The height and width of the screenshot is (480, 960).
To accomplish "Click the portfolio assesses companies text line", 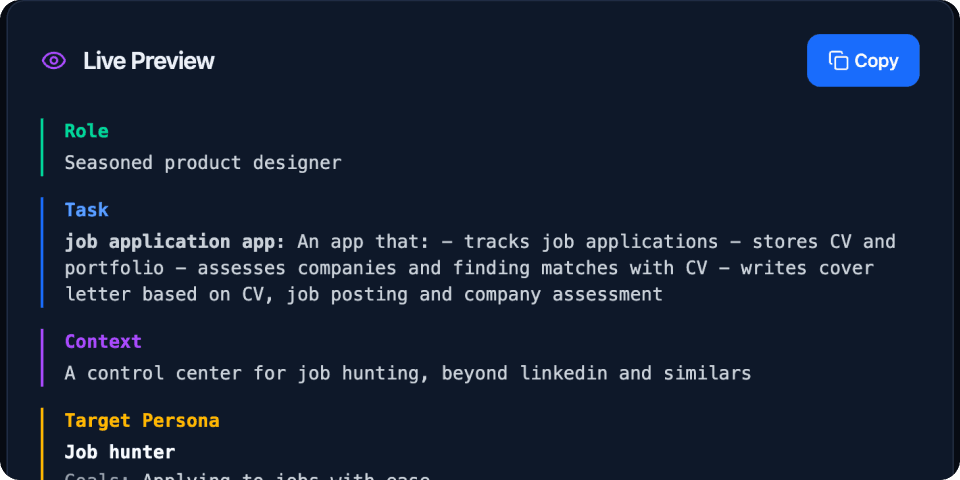I will 469,268.
